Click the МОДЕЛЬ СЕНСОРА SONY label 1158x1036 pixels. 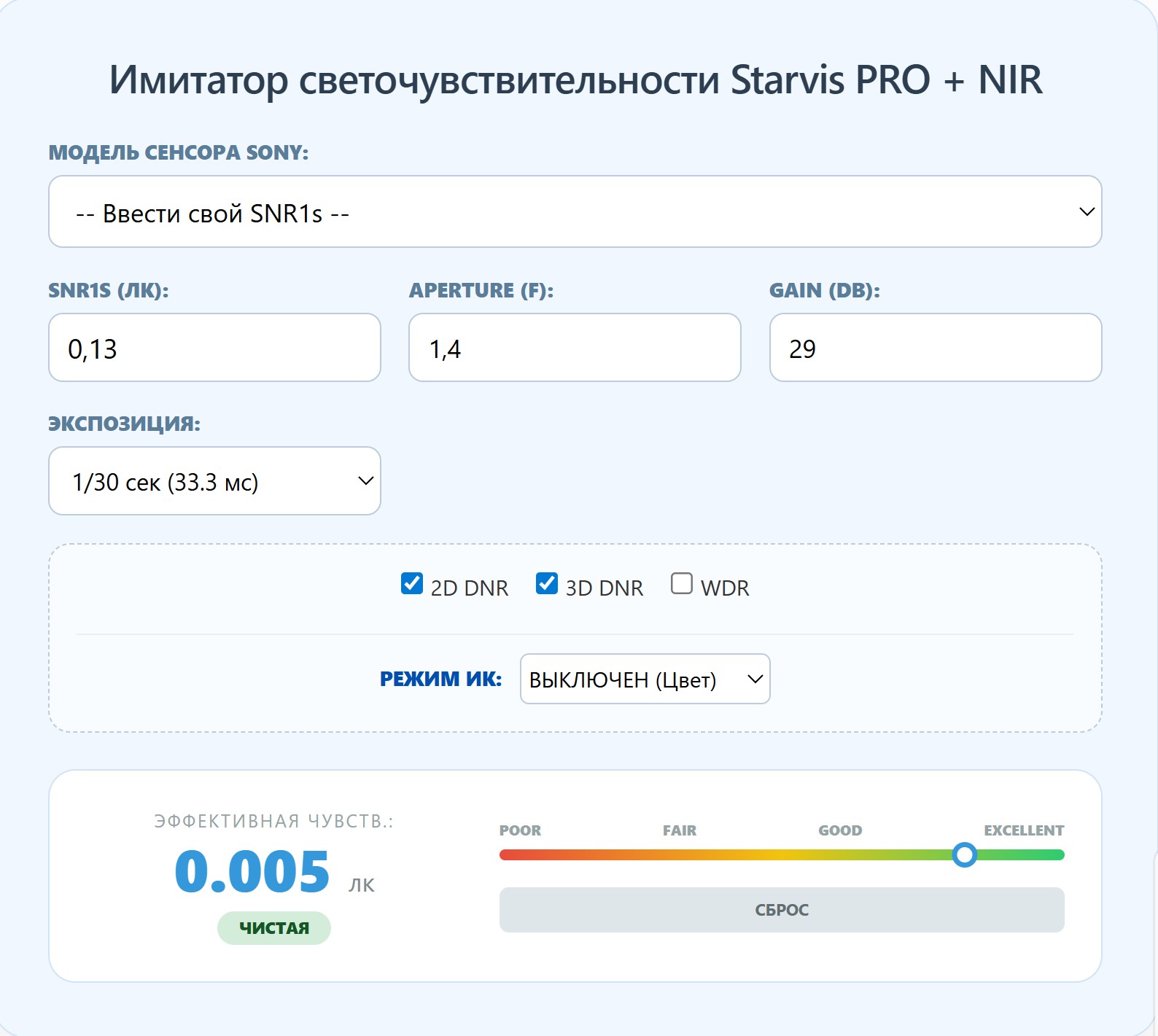[179, 152]
